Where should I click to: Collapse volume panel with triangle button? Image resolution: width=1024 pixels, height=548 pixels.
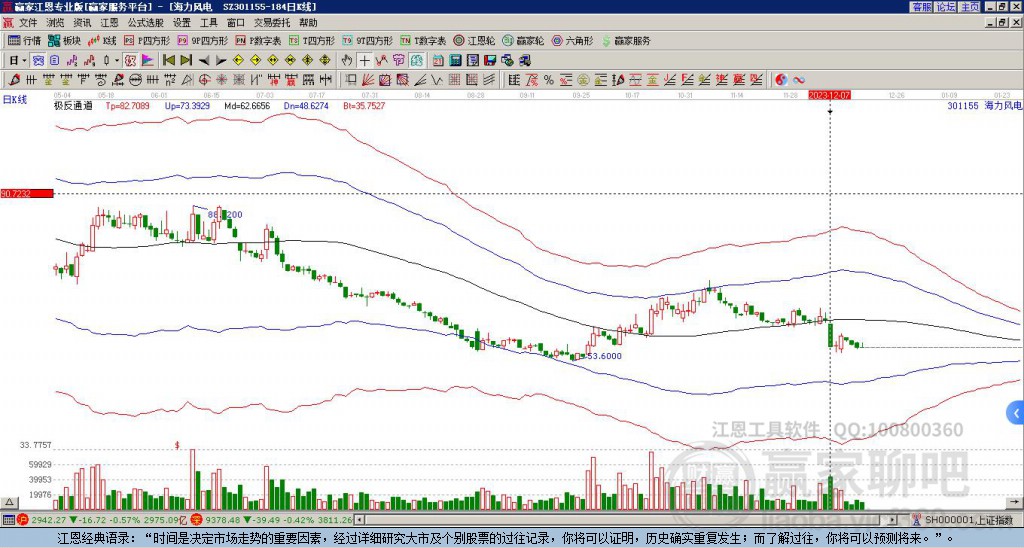[x=9, y=502]
